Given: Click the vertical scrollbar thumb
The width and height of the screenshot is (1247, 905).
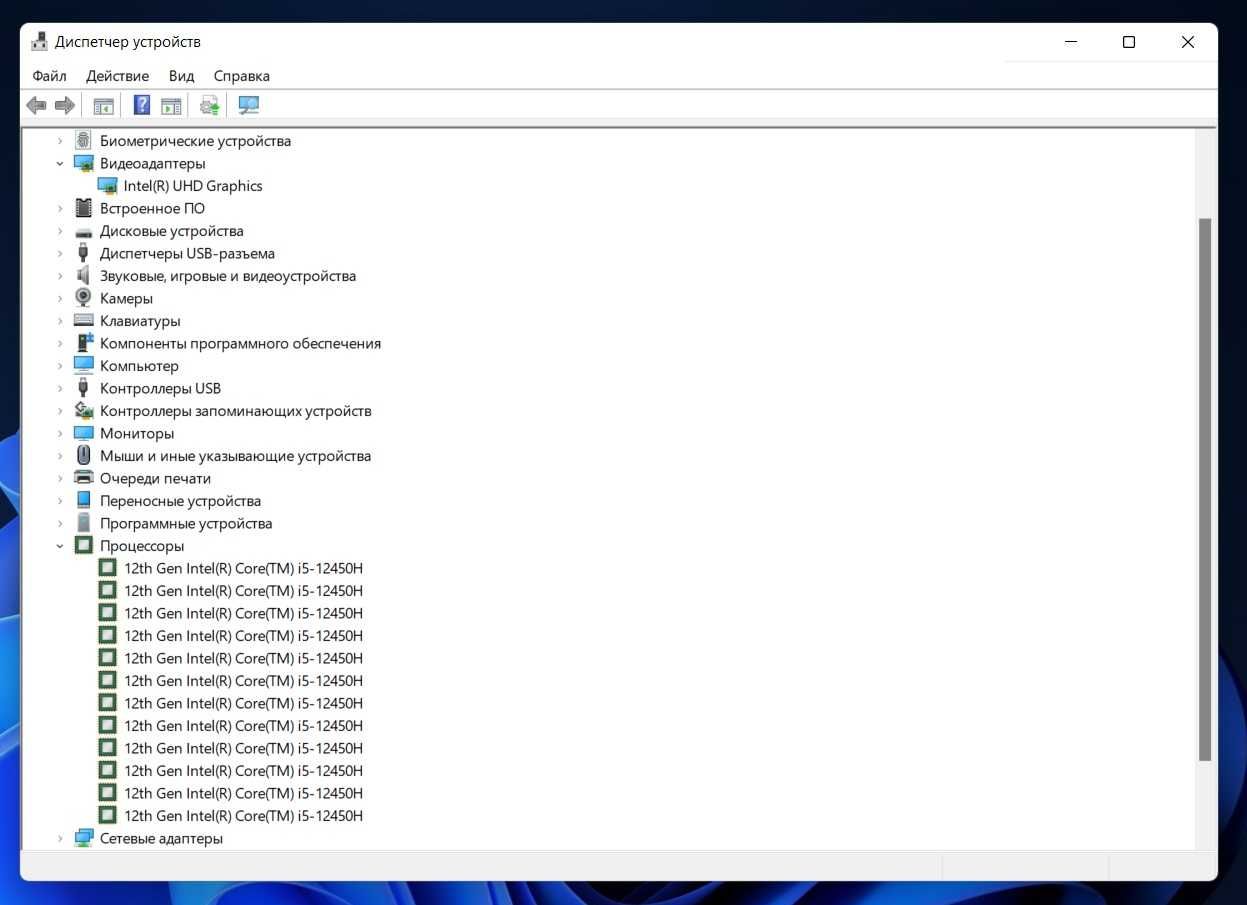Looking at the screenshot, I should point(1205,490).
